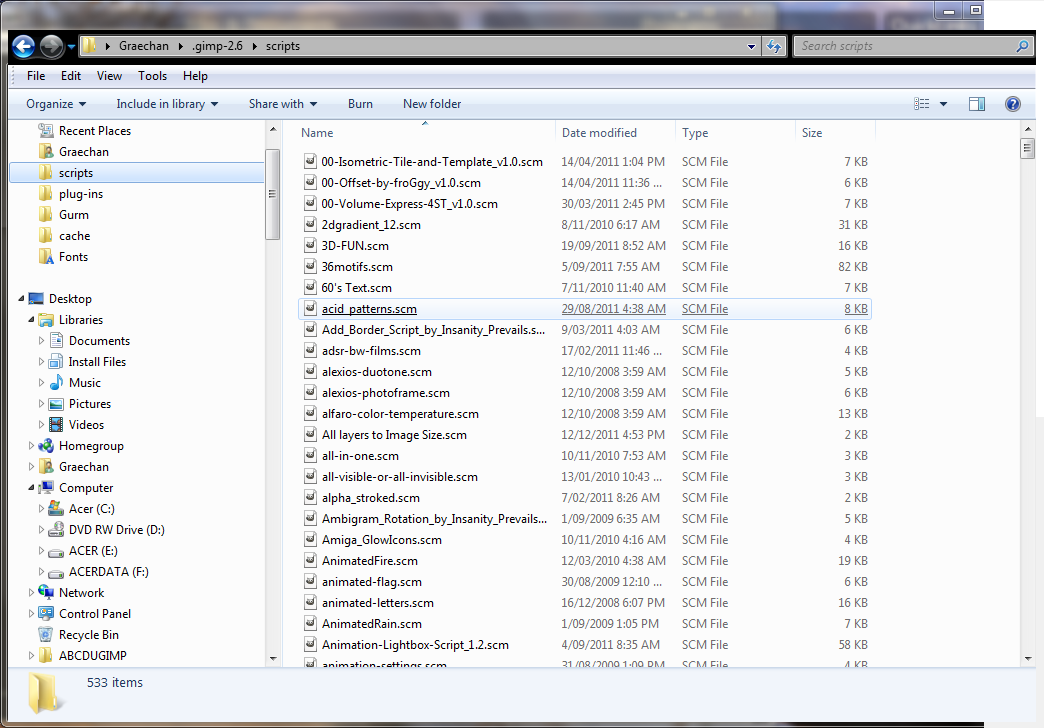
Task: Expand the ABCDUGIMP folder
Action: (x=31, y=655)
